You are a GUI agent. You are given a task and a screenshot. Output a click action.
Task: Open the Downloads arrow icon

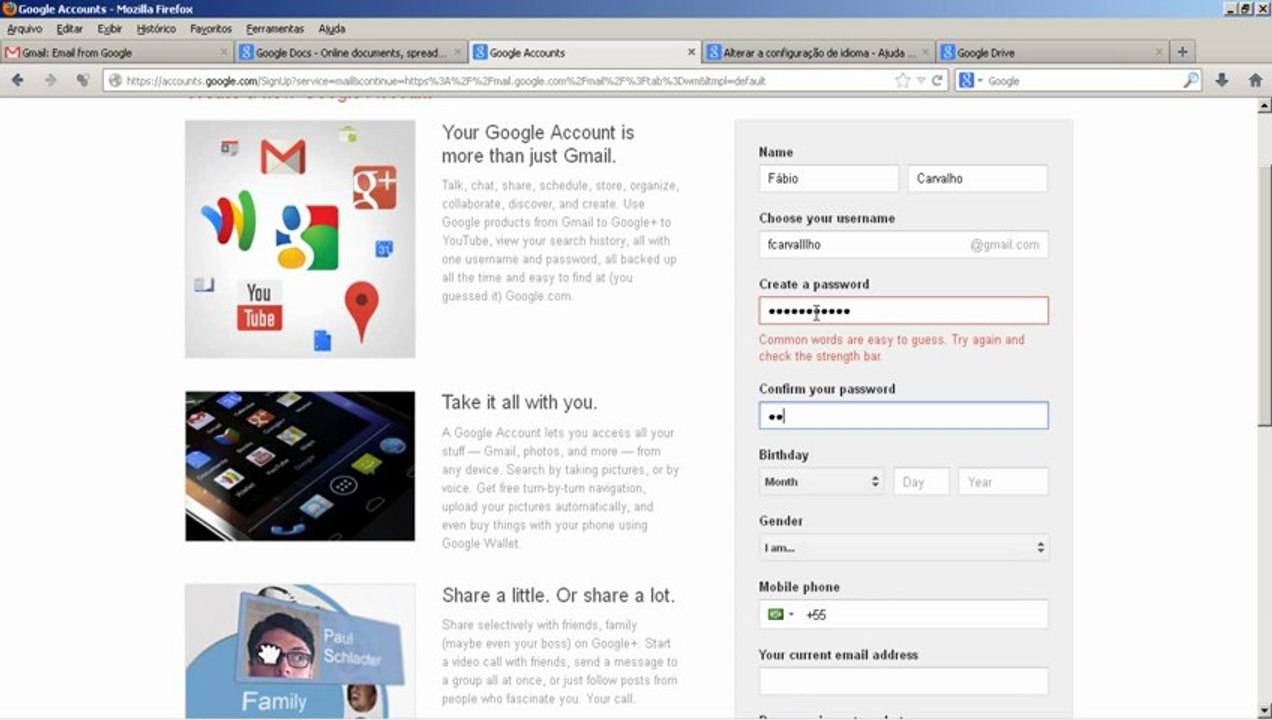tap(1221, 80)
